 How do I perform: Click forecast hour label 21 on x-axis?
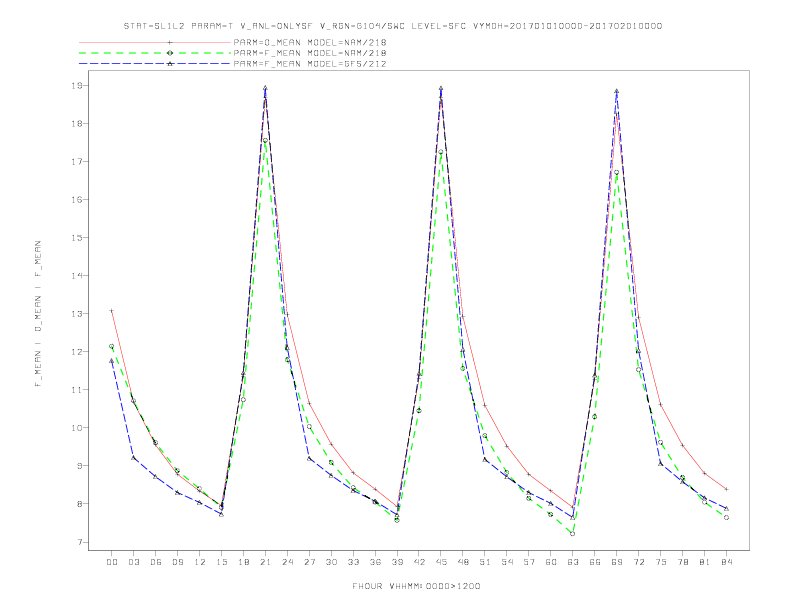tap(265, 562)
